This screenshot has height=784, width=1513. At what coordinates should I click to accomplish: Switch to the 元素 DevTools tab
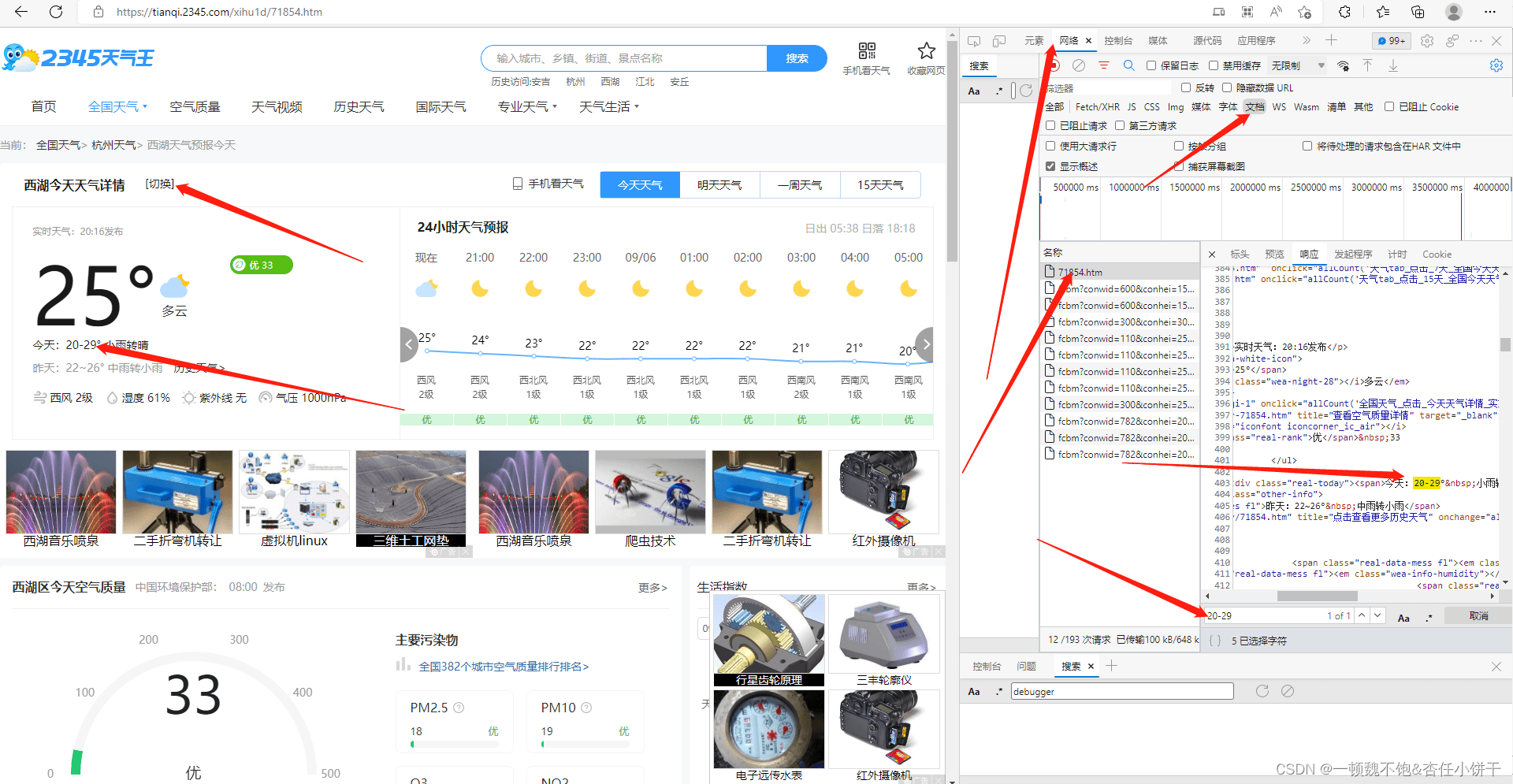[1034, 40]
